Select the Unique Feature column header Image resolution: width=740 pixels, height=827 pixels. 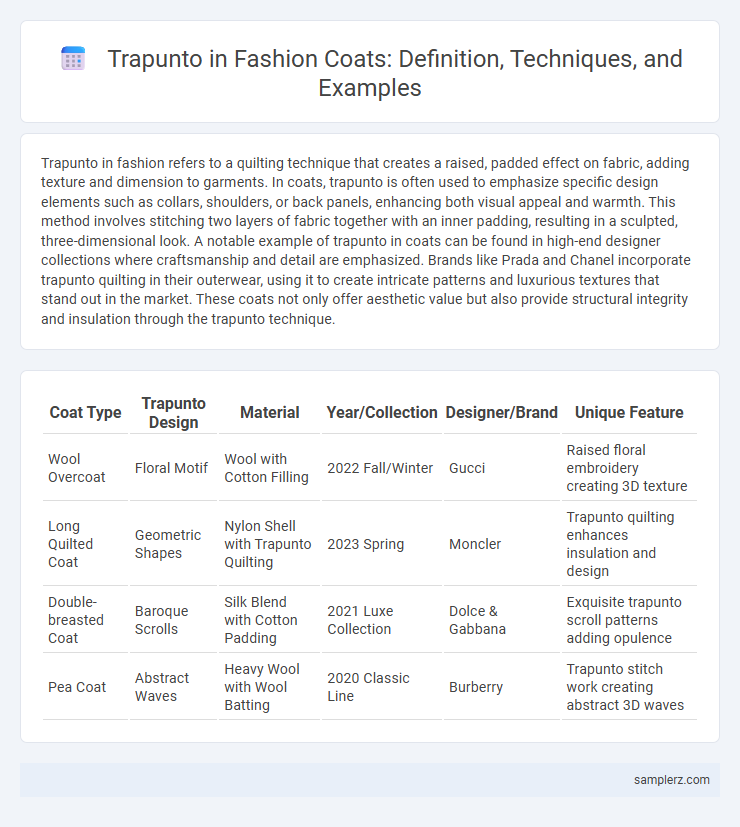click(x=629, y=412)
